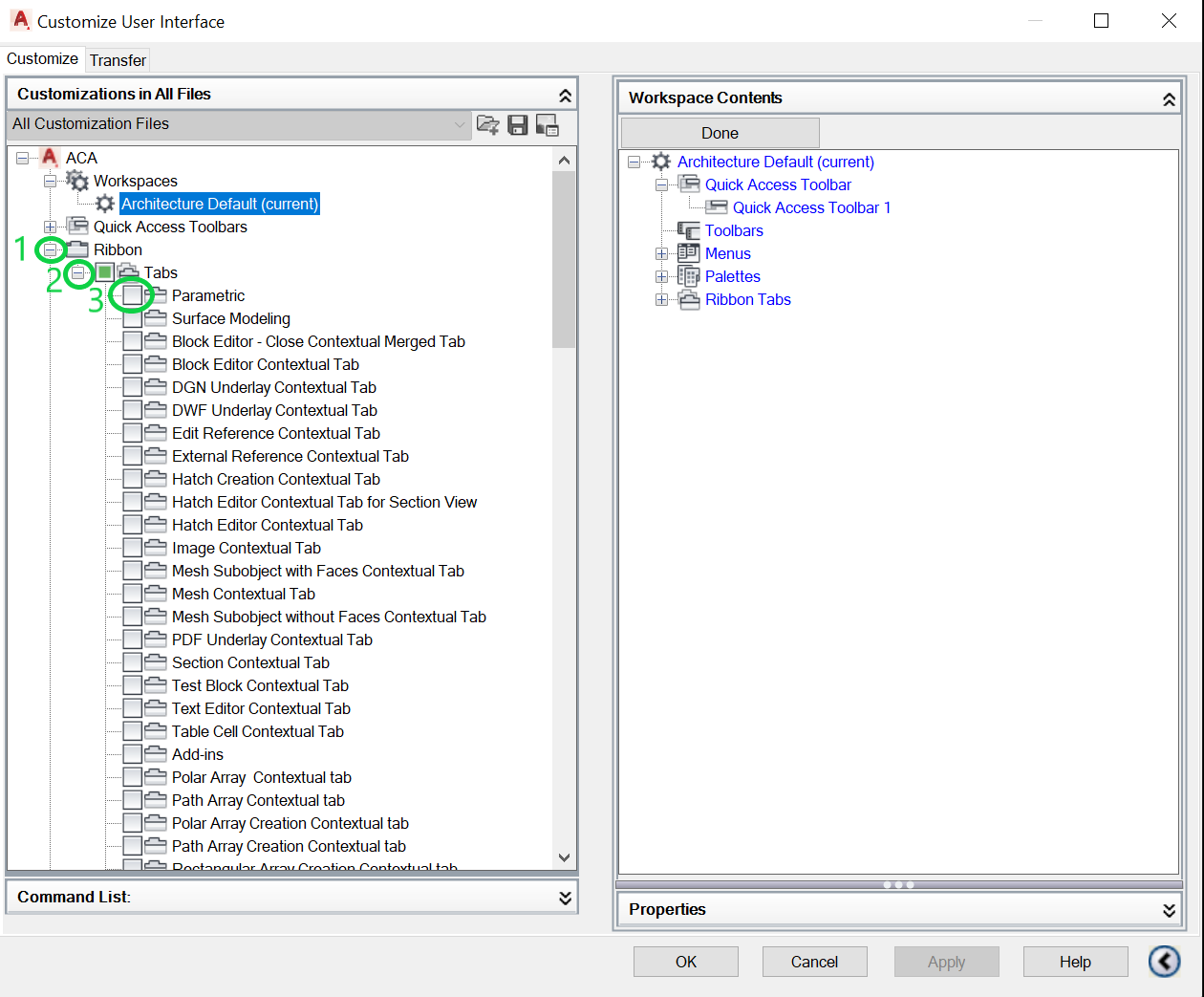Click the Quick Access Toolbar 1 icon

click(x=717, y=207)
